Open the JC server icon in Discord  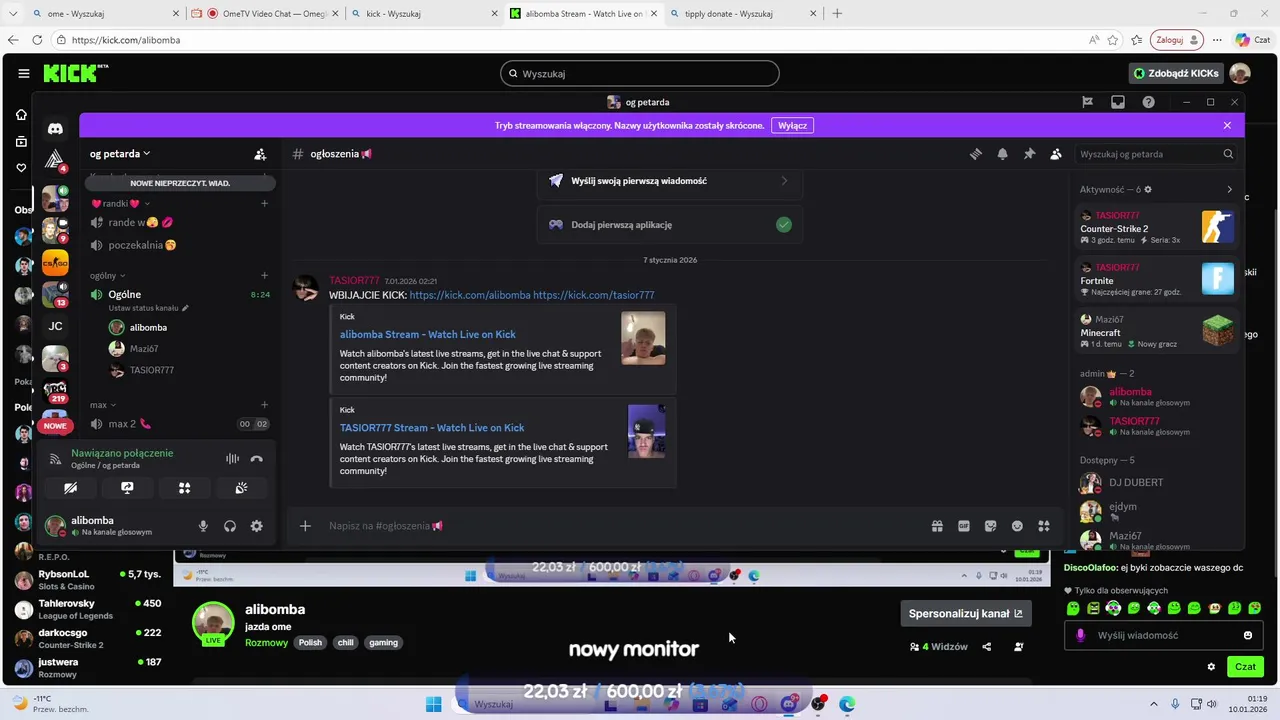click(55, 326)
